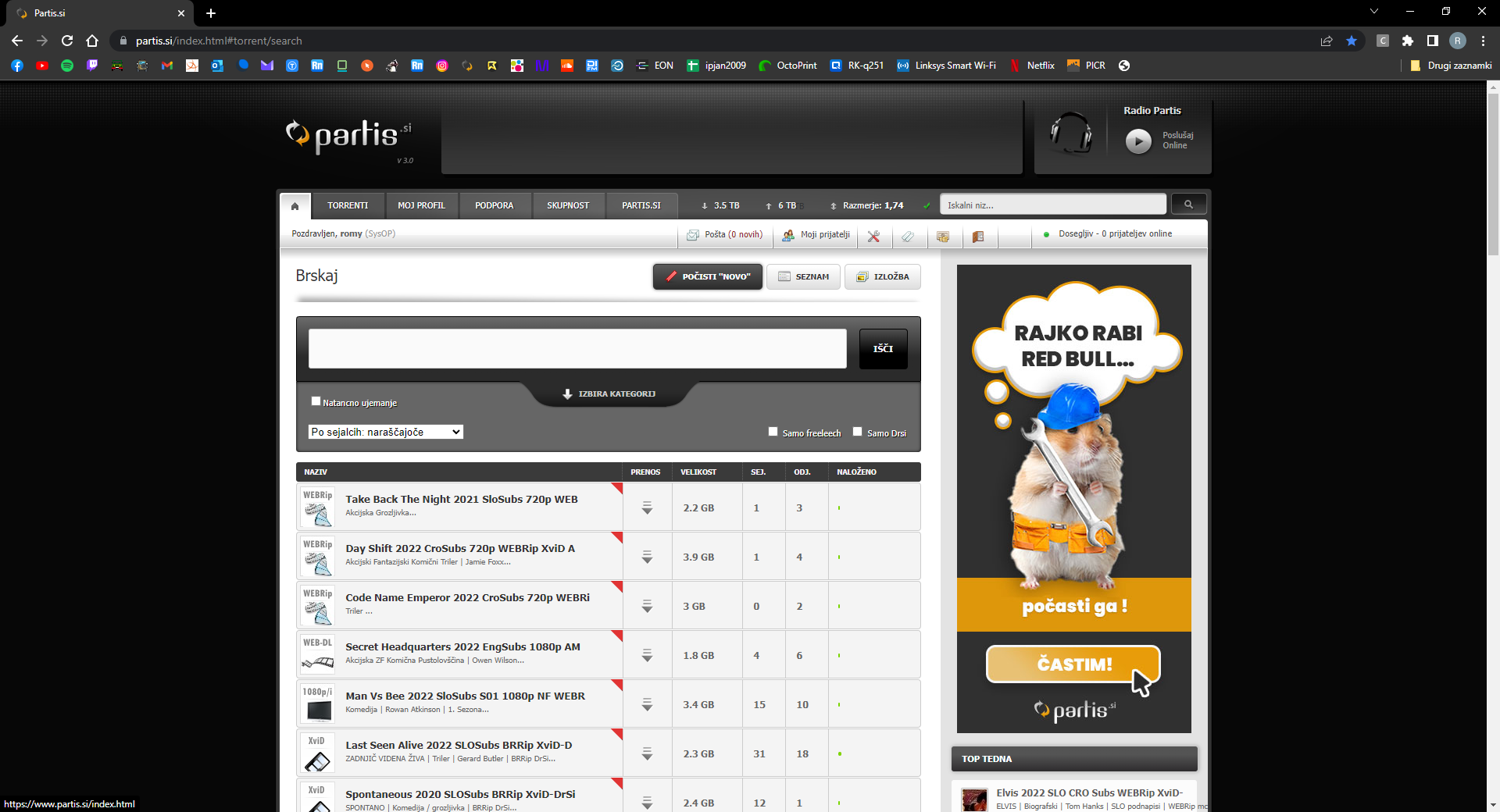This screenshot has width=1500, height=812.
Task: Open the Po sejalcih sort dropdown
Action: click(x=386, y=432)
